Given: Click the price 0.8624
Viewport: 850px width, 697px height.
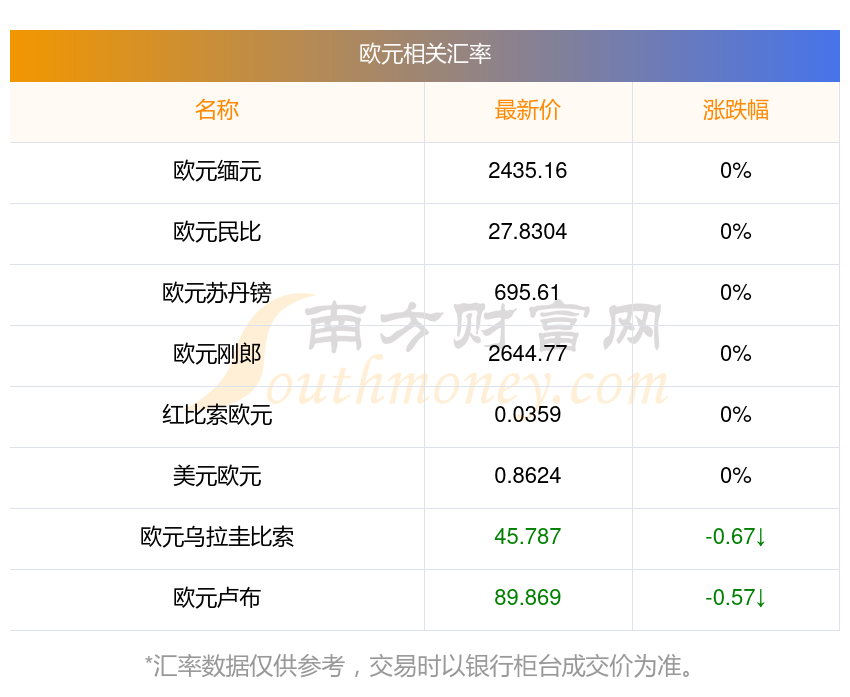Looking at the screenshot, I should tap(527, 476).
